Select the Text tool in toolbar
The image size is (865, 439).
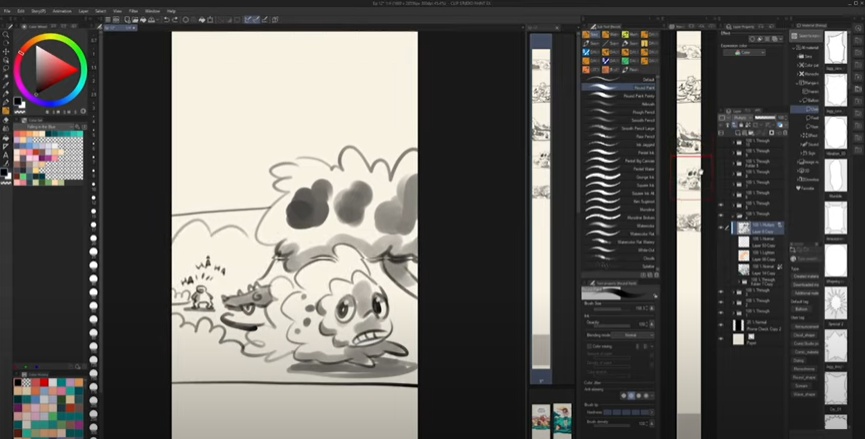(6, 157)
